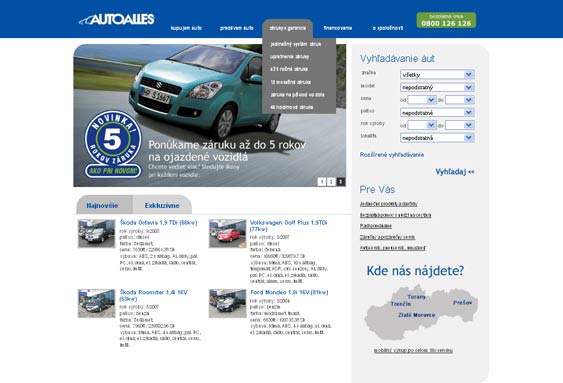Click the green 0800 126 126 hotline badge
The height and width of the screenshot is (383, 563).
click(x=446, y=20)
